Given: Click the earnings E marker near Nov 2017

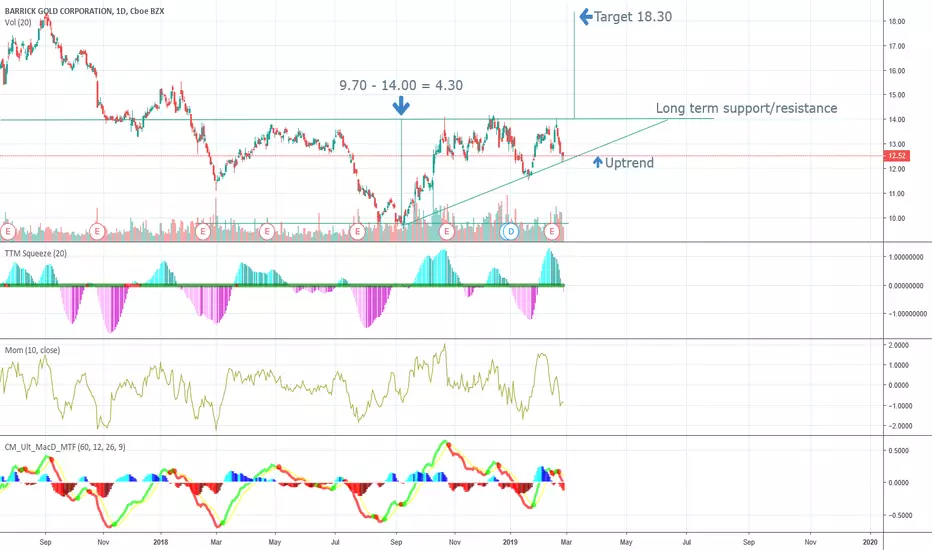Looking at the screenshot, I should coord(97,231).
